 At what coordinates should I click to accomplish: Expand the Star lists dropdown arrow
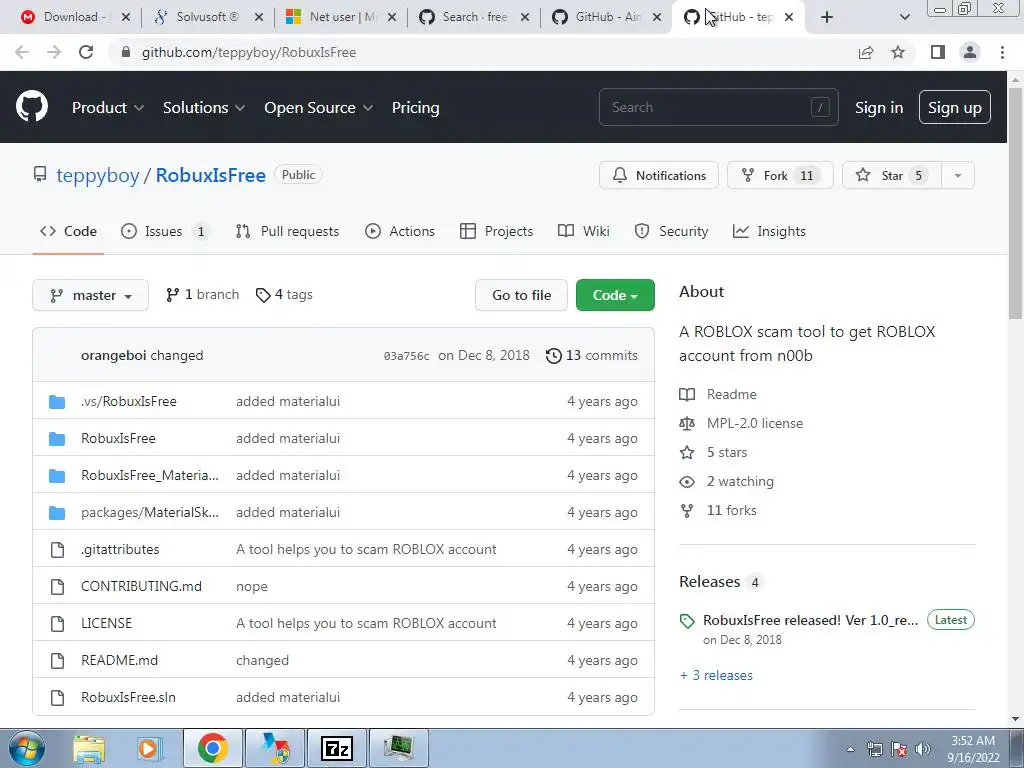[957, 176]
